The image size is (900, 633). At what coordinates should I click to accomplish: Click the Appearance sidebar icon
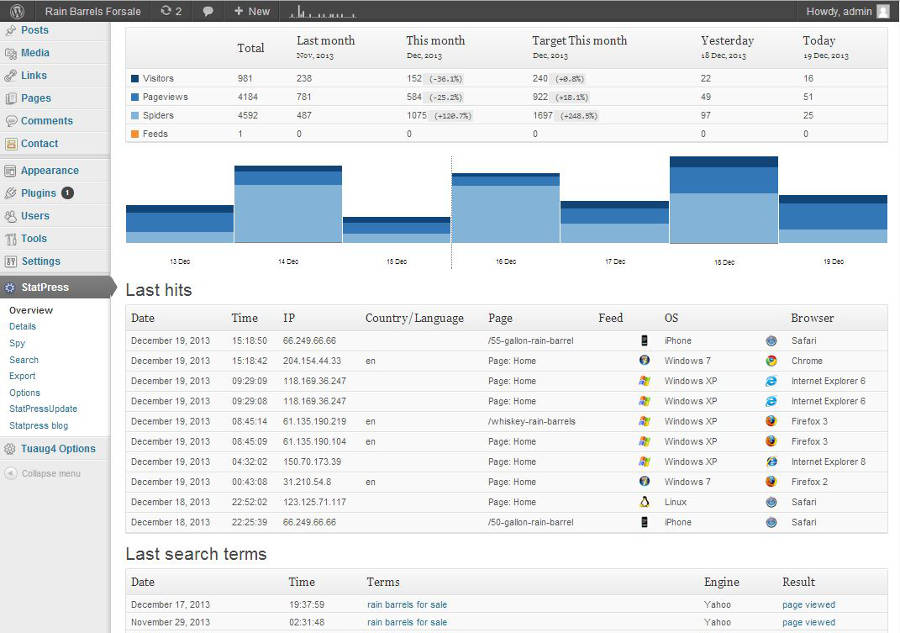10,170
